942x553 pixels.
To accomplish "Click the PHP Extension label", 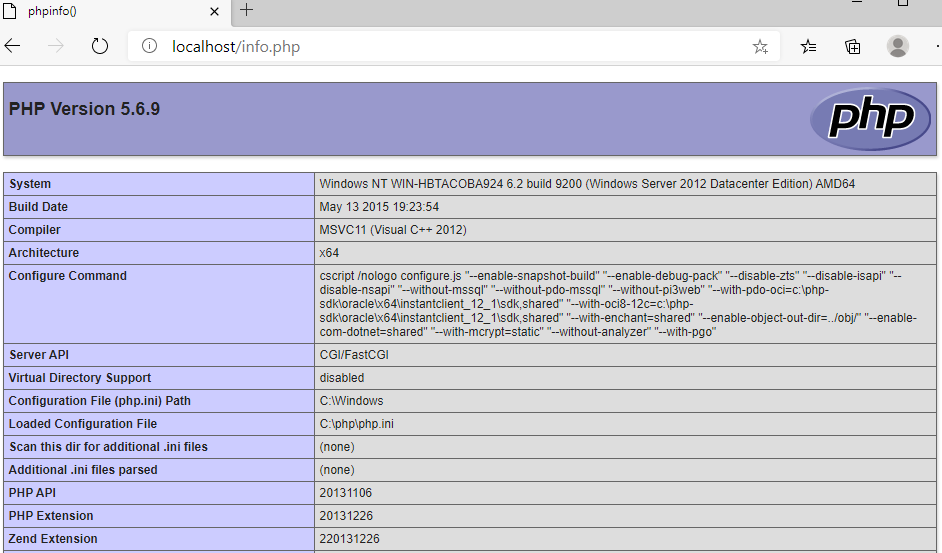I will [51, 516].
